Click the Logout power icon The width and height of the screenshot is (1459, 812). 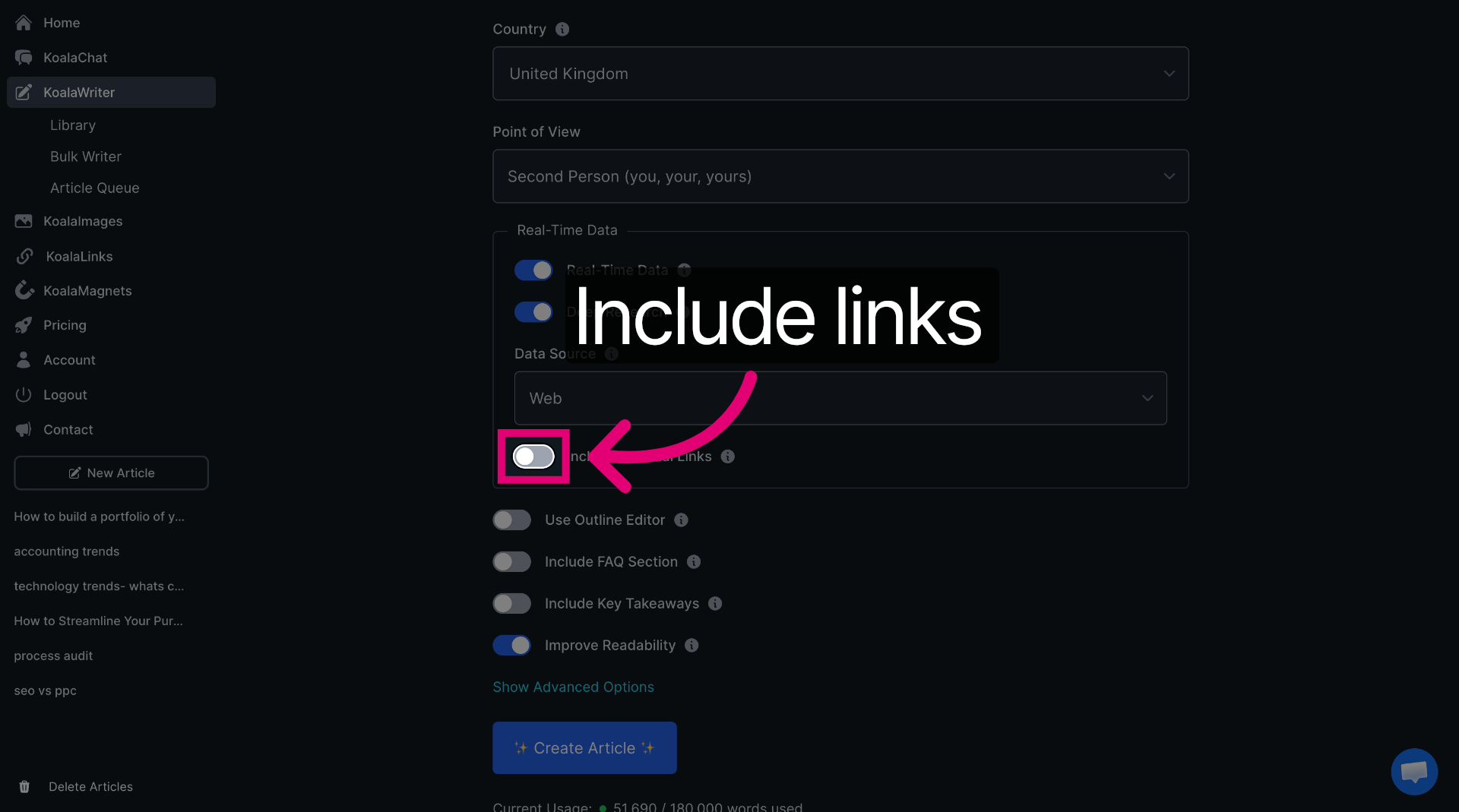24,395
